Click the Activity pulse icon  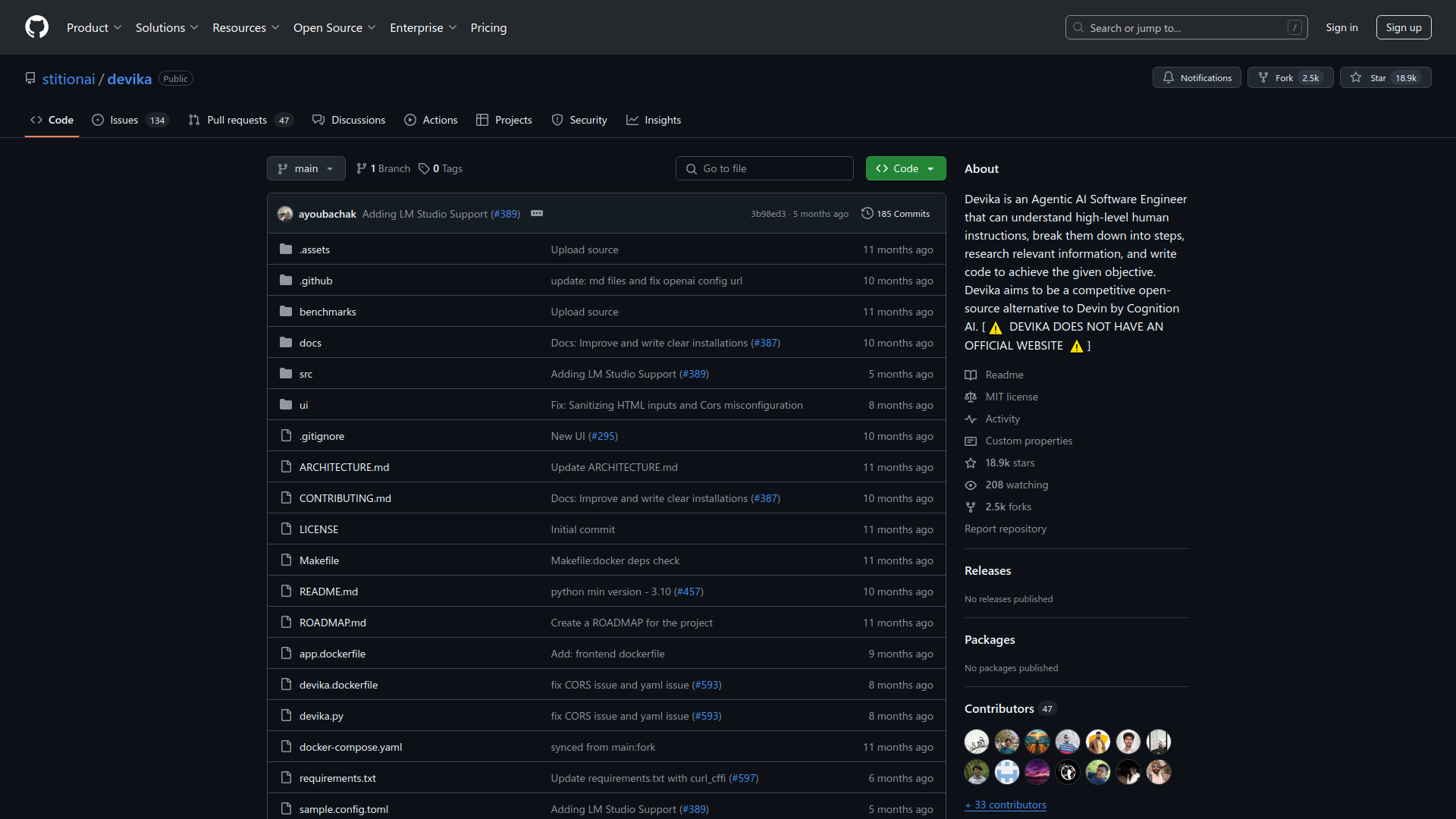pos(971,419)
